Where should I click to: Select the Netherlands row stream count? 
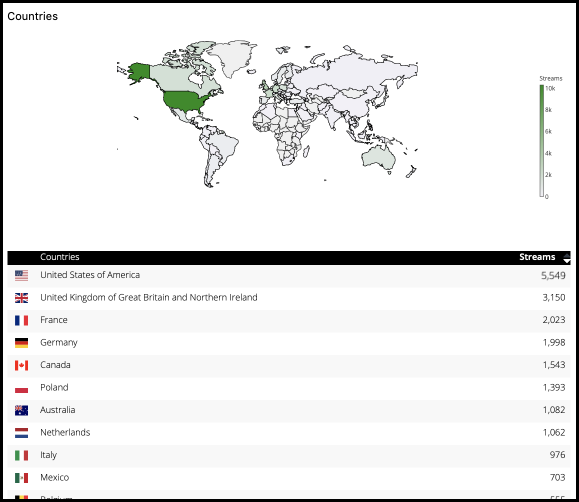tap(554, 433)
